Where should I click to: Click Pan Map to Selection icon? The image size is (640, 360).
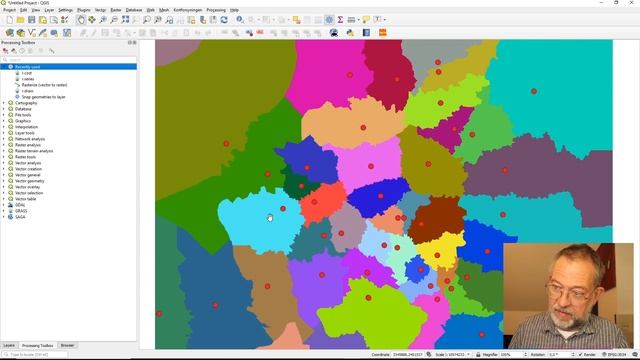[x=92, y=20]
